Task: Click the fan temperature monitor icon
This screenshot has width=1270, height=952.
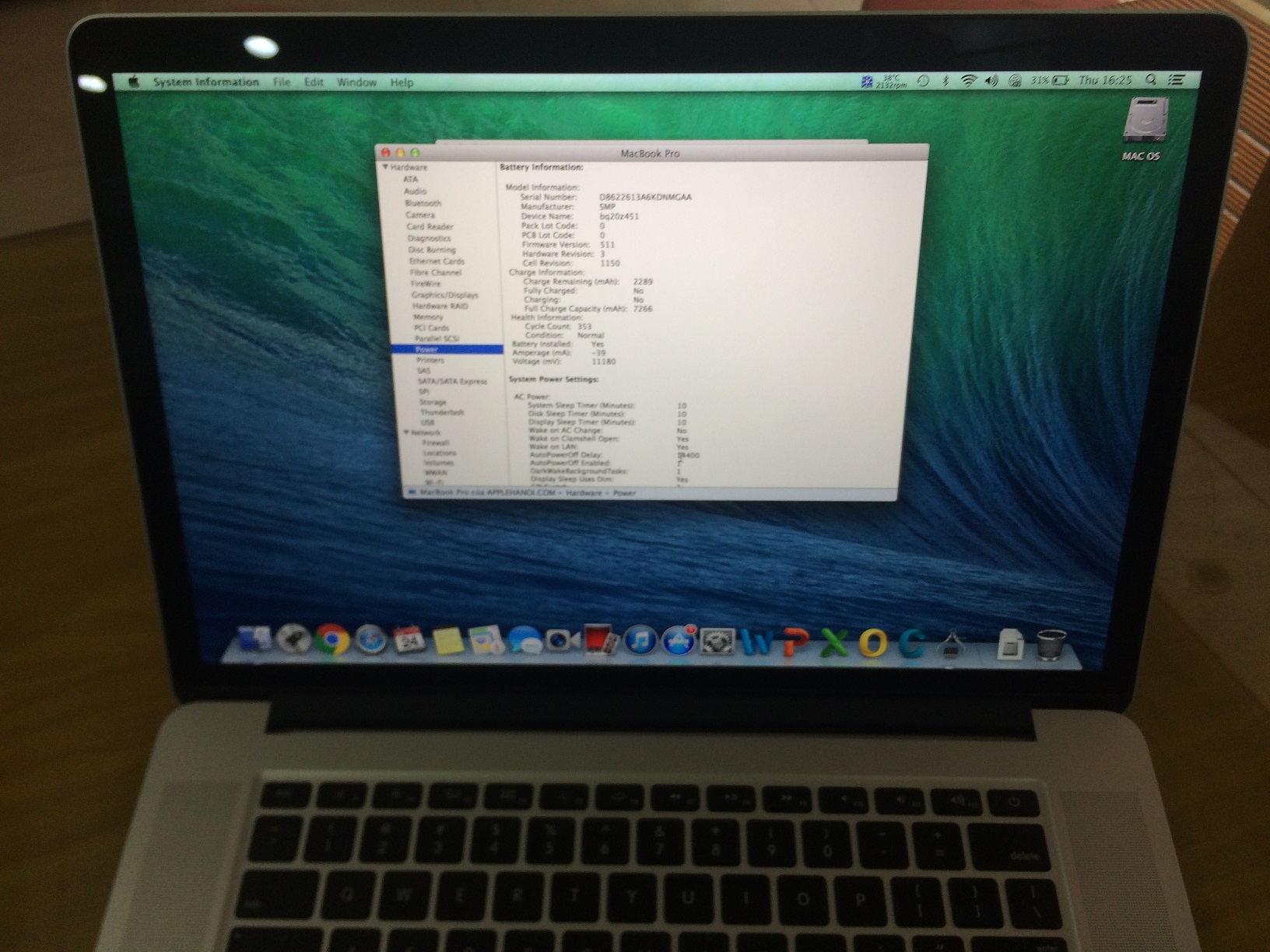Action: (x=884, y=80)
